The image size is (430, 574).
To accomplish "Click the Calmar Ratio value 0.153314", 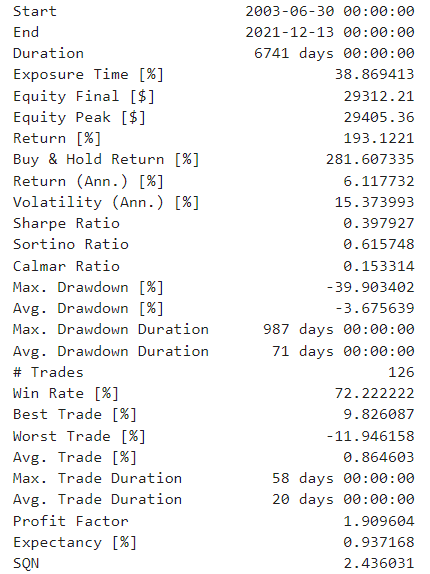I will (x=379, y=266).
